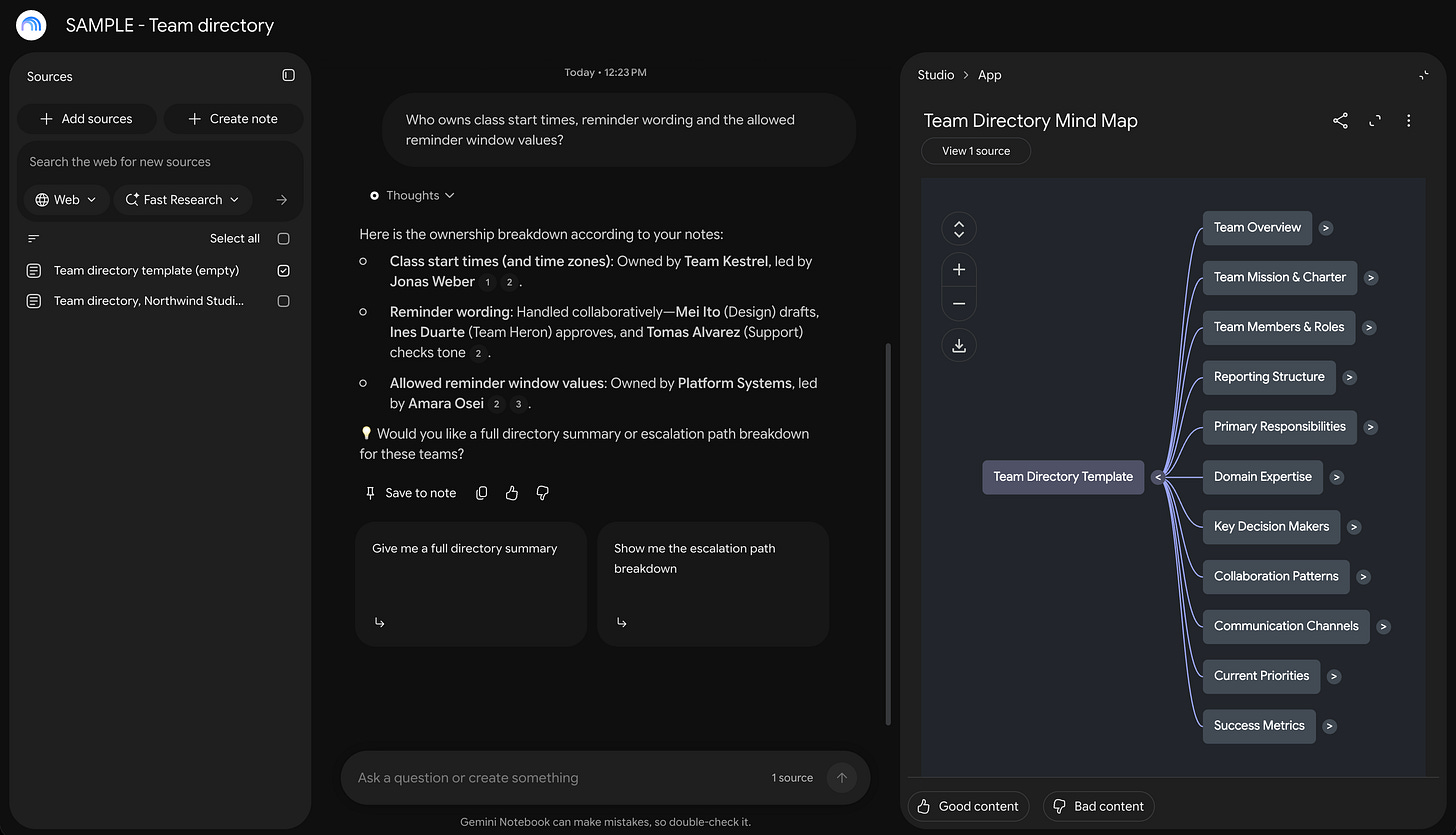Expand the Reporting Structure node
The image size is (1456, 835).
click(x=1349, y=378)
